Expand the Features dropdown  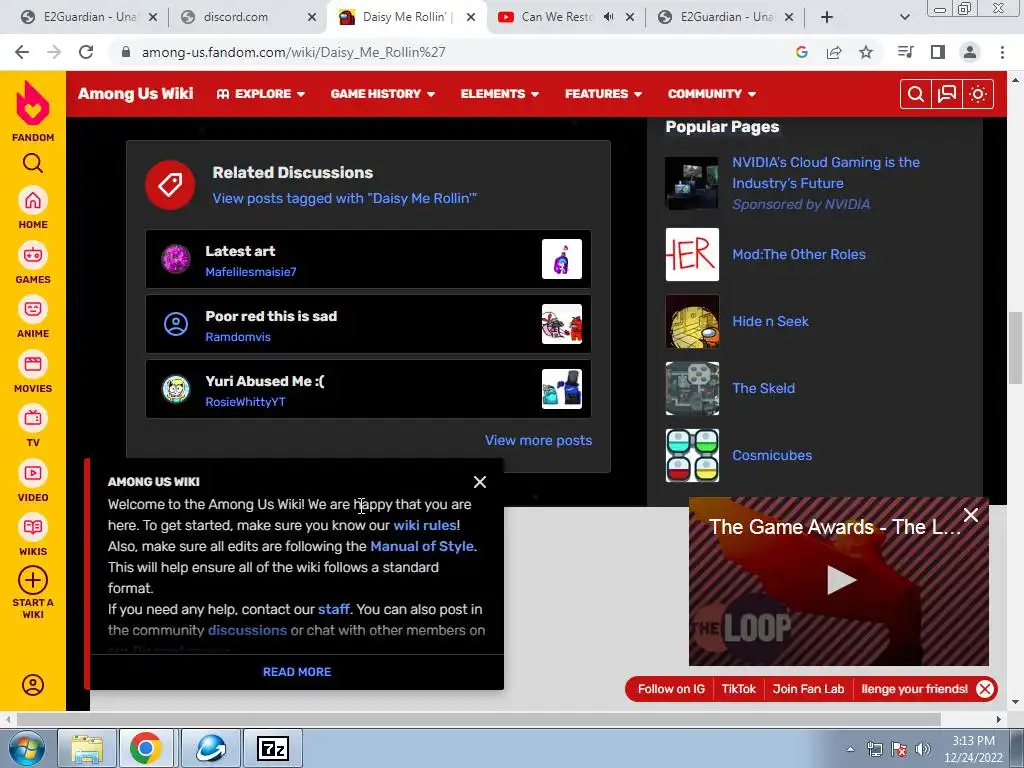603,94
